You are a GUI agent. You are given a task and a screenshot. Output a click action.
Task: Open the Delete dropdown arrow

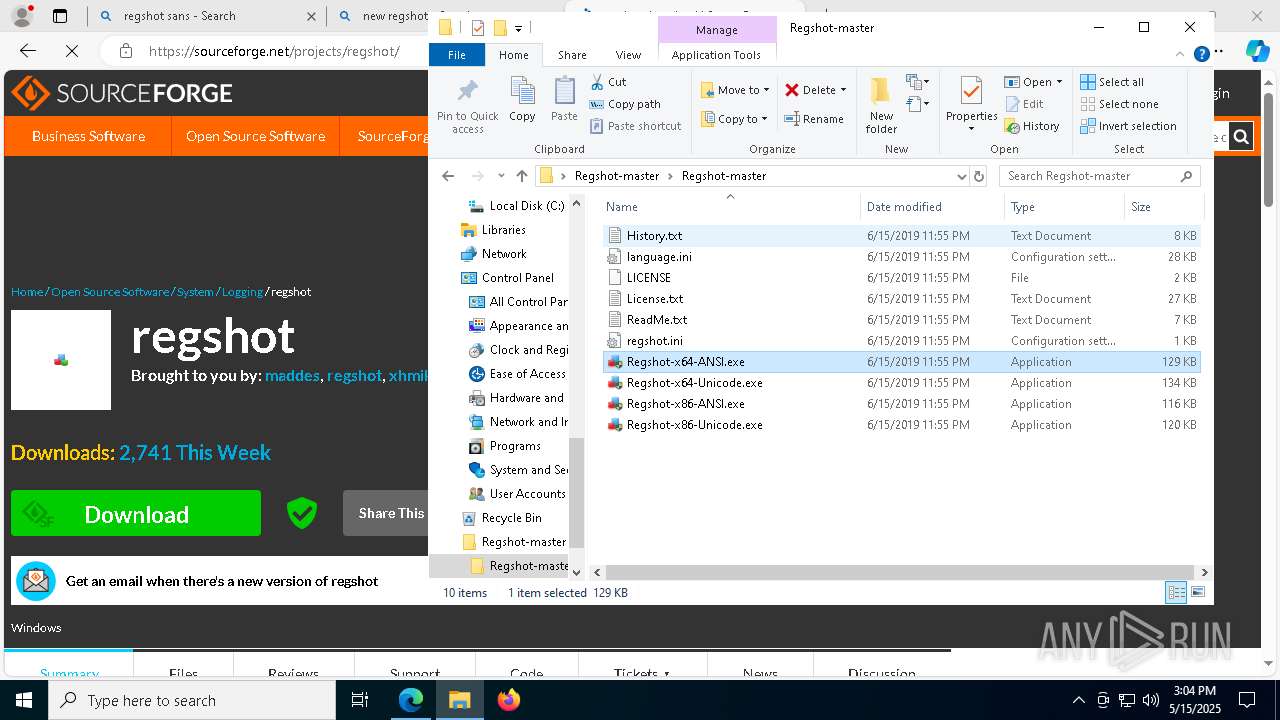[x=843, y=90]
